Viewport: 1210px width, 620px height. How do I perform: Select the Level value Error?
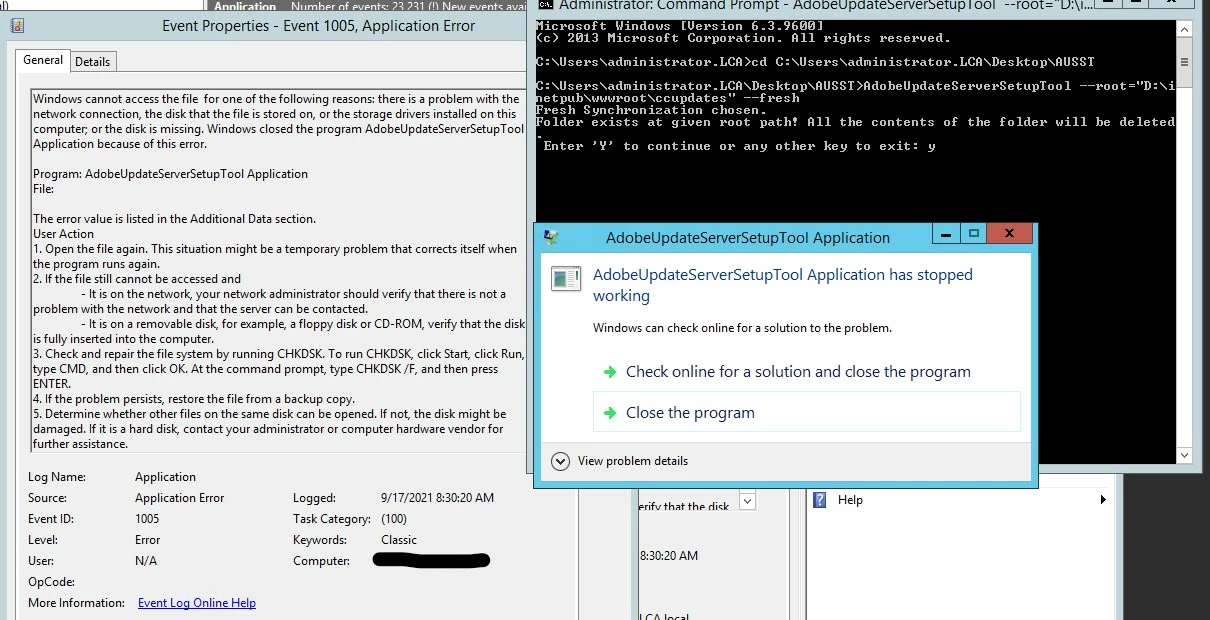147,540
